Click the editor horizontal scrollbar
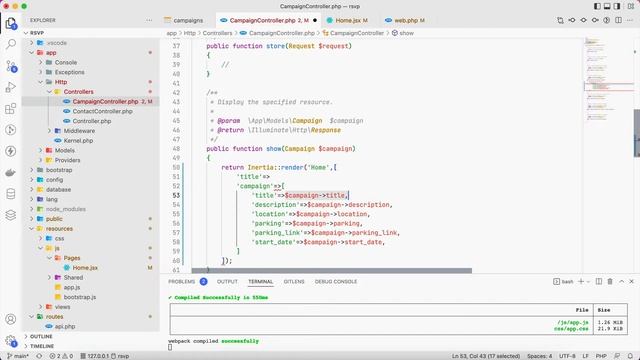The width and height of the screenshot is (640, 360). point(331,271)
